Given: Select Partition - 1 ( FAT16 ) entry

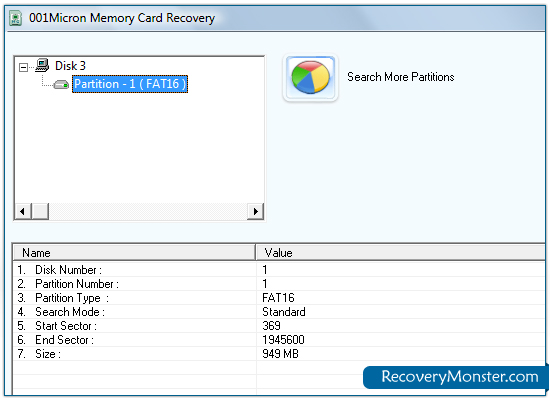Looking at the screenshot, I should tap(130, 84).
